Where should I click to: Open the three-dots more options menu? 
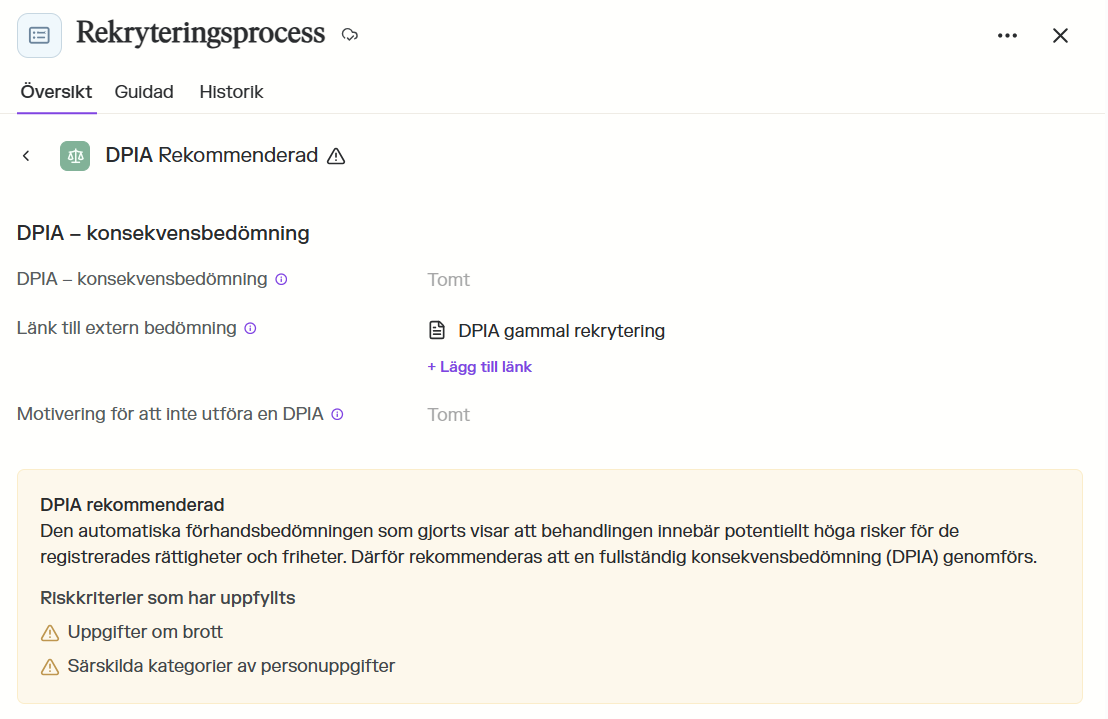point(1007,36)
